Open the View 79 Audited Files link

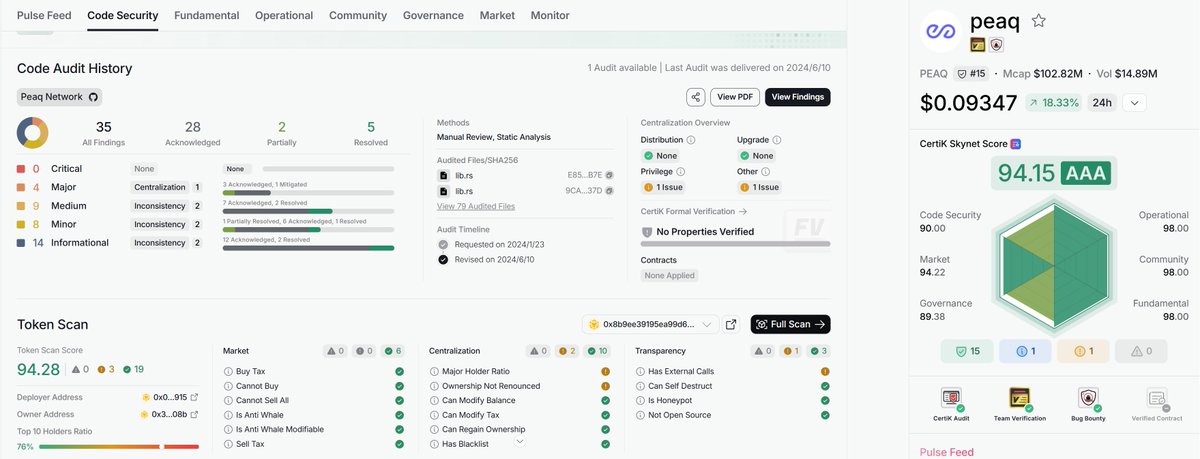(476, 206)
